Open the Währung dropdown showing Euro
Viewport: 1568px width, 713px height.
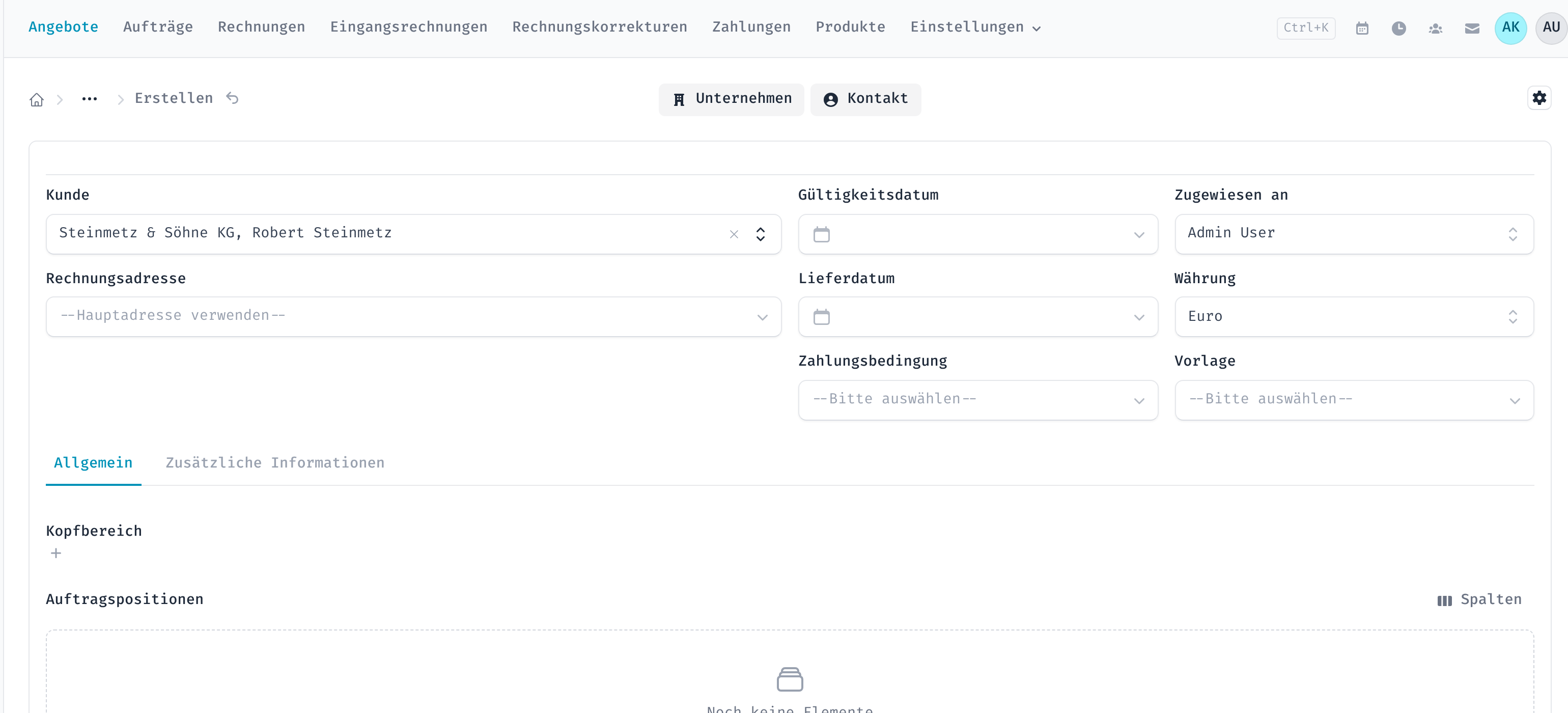pyautogui.click(x=1354, y=317)
